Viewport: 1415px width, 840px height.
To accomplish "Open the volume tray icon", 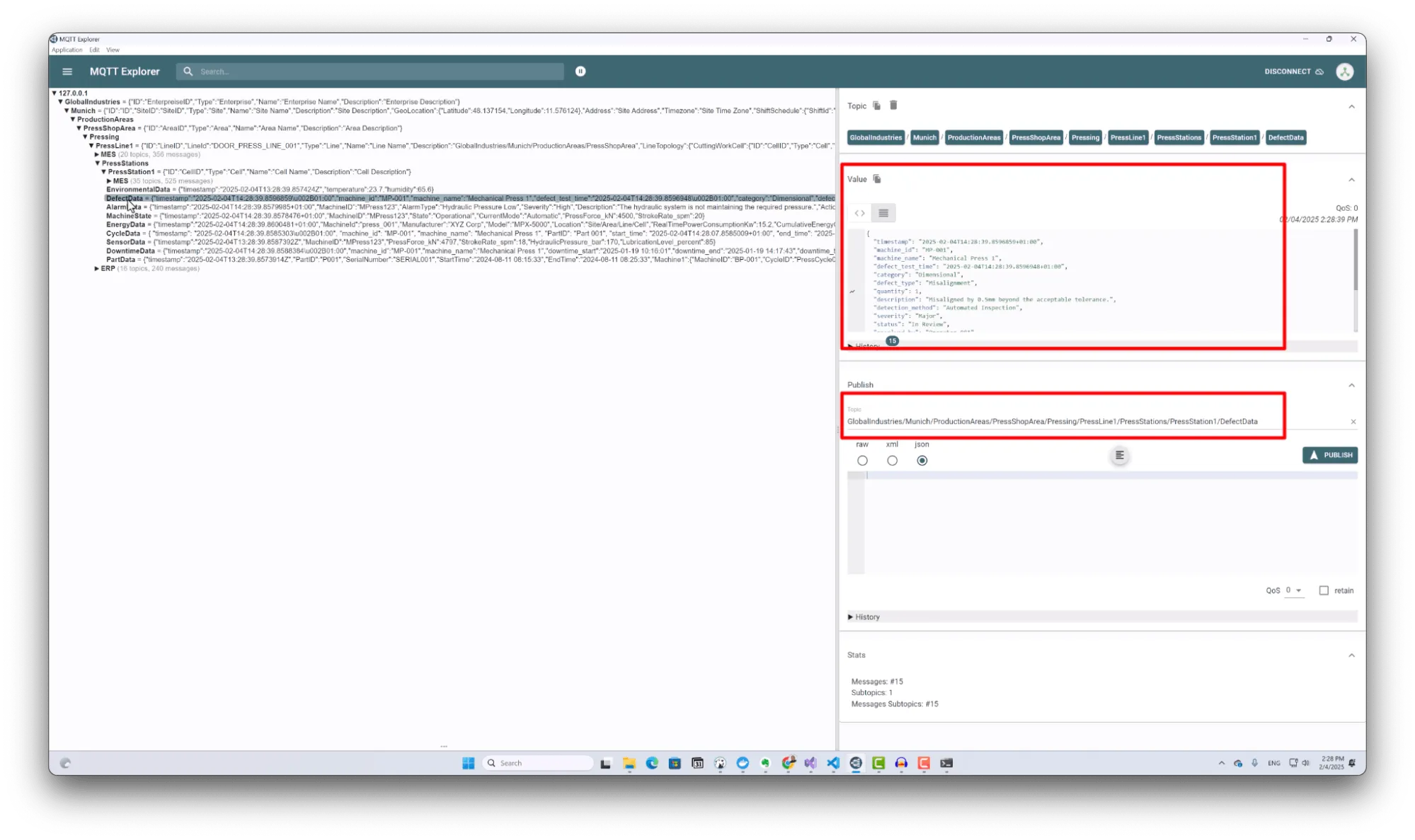I will tap(1306, 763).
